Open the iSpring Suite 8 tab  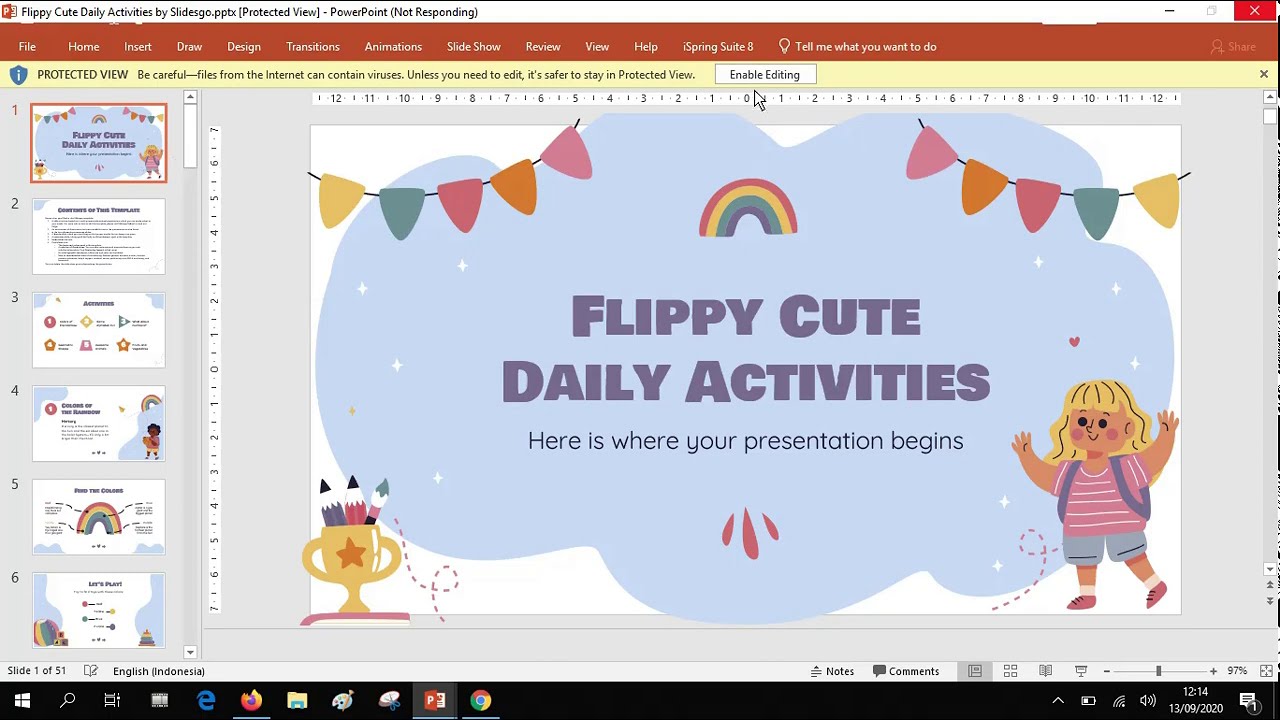click(718, 47)
